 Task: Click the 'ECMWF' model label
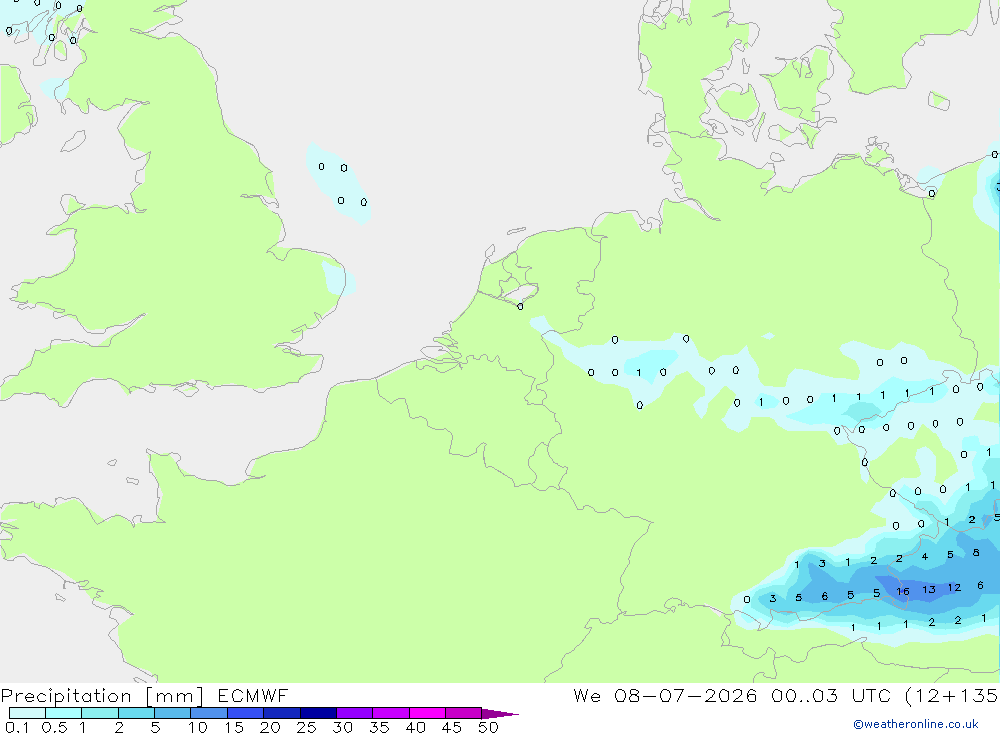coord(253,695)
